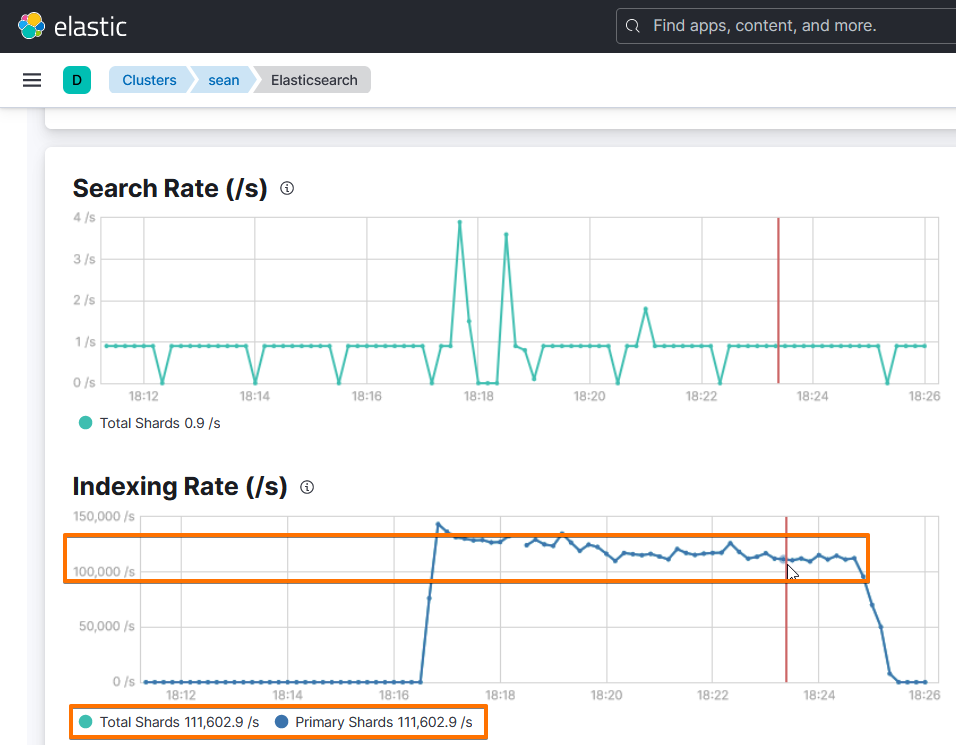Open Search Rate info icon

point(287,188)
